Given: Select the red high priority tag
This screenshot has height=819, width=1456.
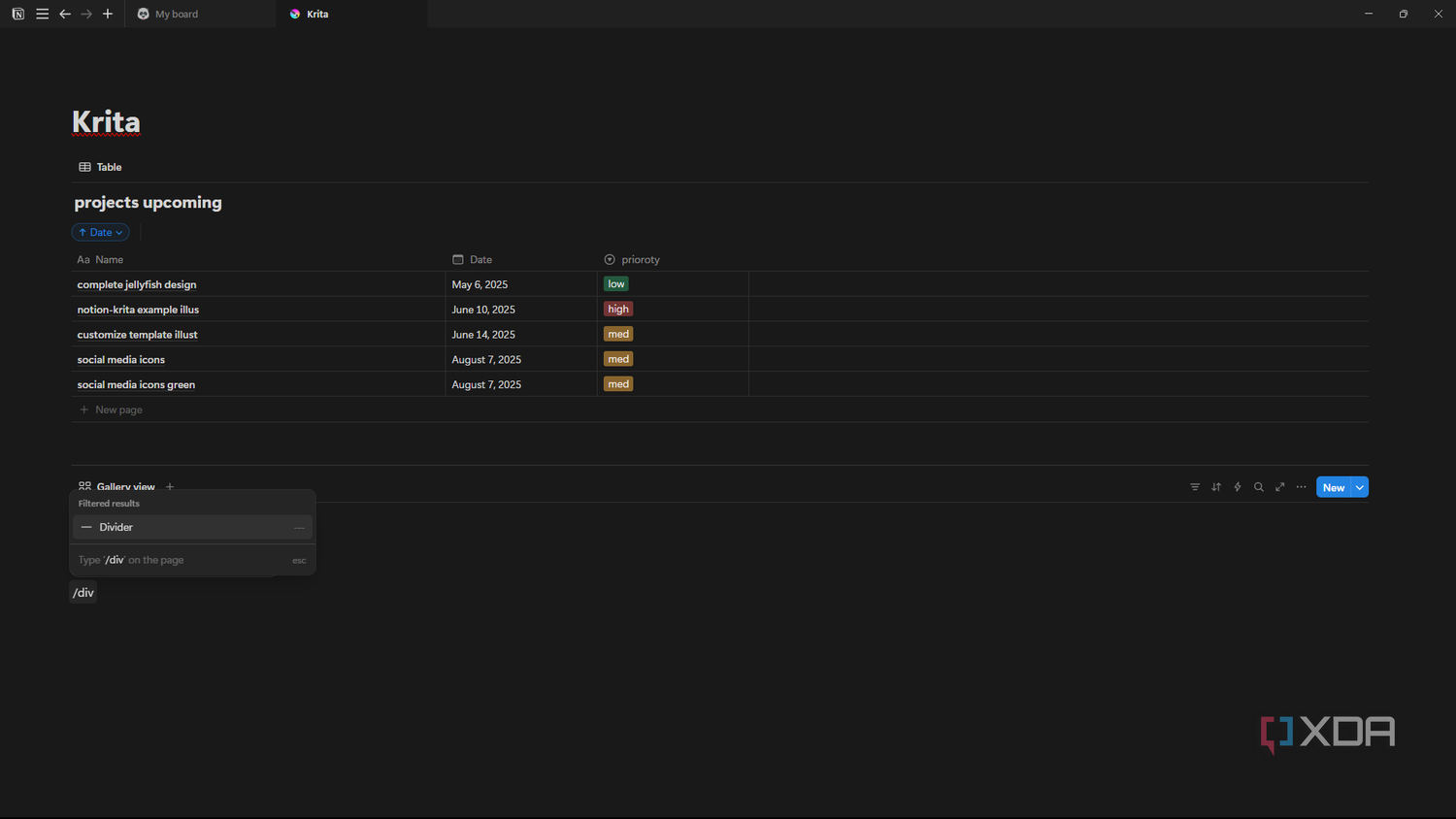Looking at the screenshot, I should coord(618,309).
